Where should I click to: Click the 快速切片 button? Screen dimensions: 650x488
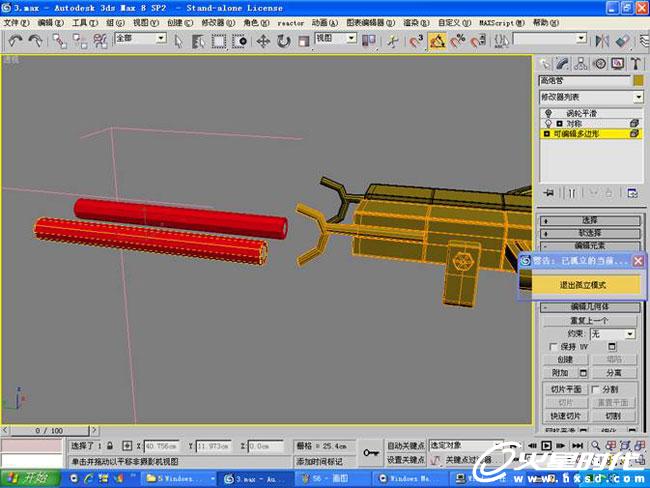coord(565,415)
